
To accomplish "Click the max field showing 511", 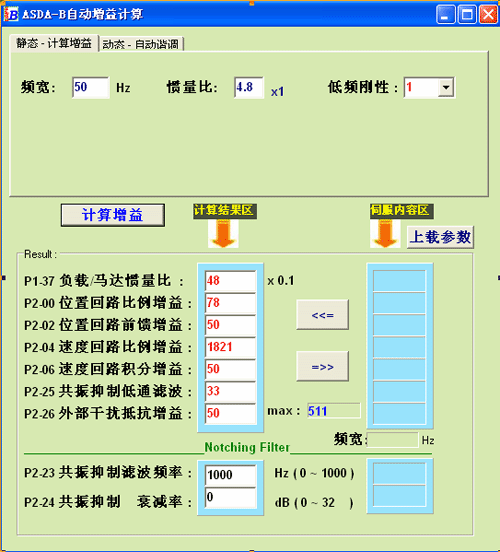I will pos(333,411).
